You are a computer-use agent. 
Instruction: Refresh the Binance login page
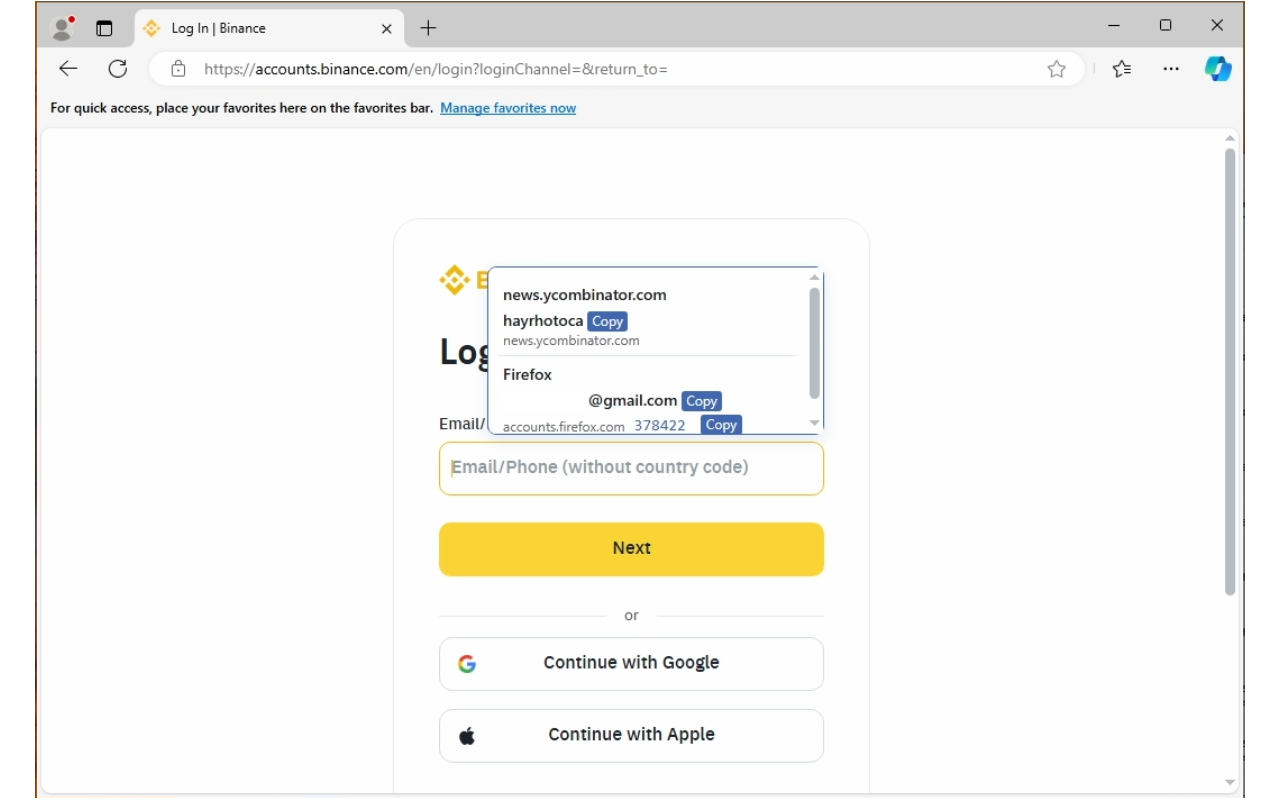[118, 69]
